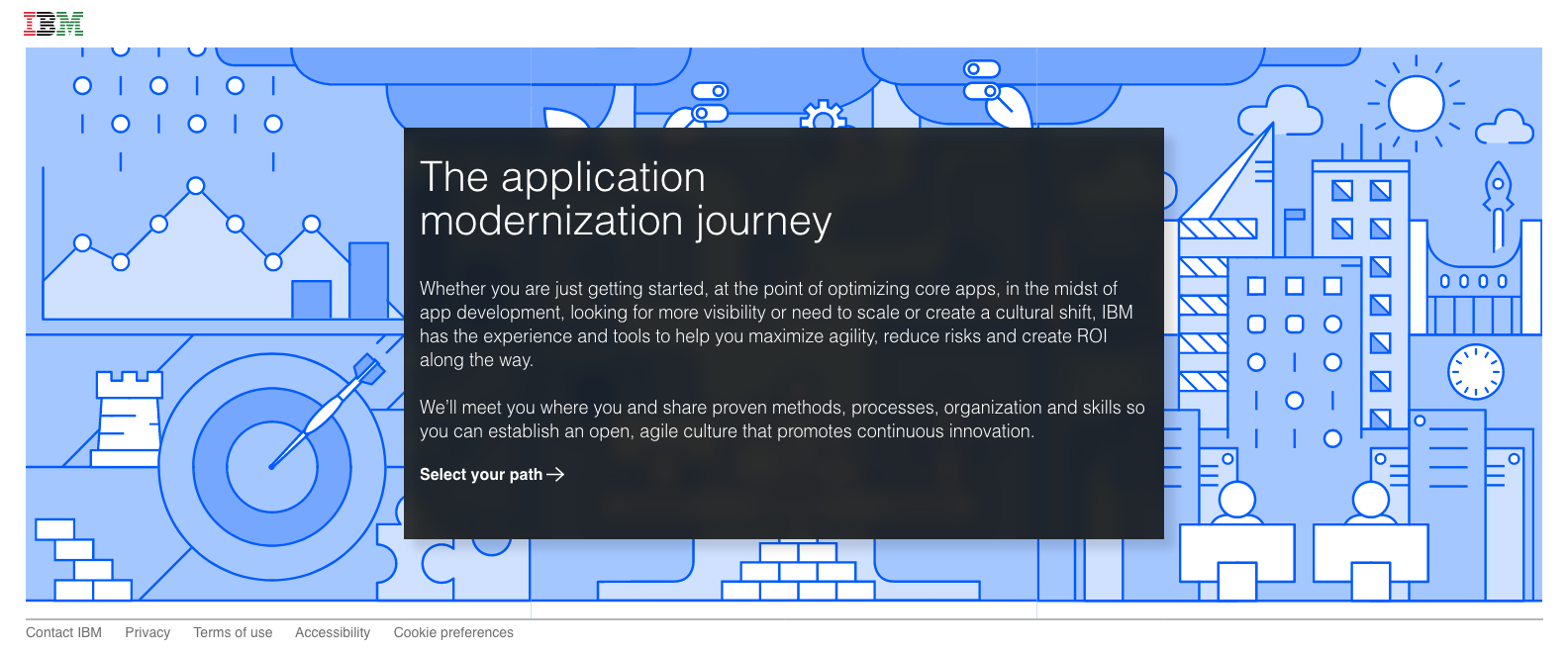Click the arrow beside Select your path
Image resolution: width=1568 pixels, height=653 pixels.
(555, 475)
